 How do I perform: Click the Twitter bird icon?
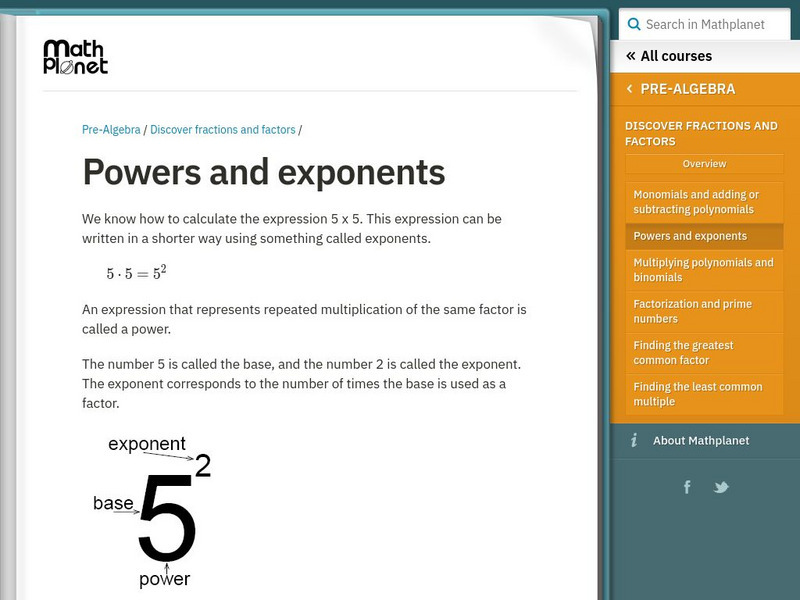721,487
